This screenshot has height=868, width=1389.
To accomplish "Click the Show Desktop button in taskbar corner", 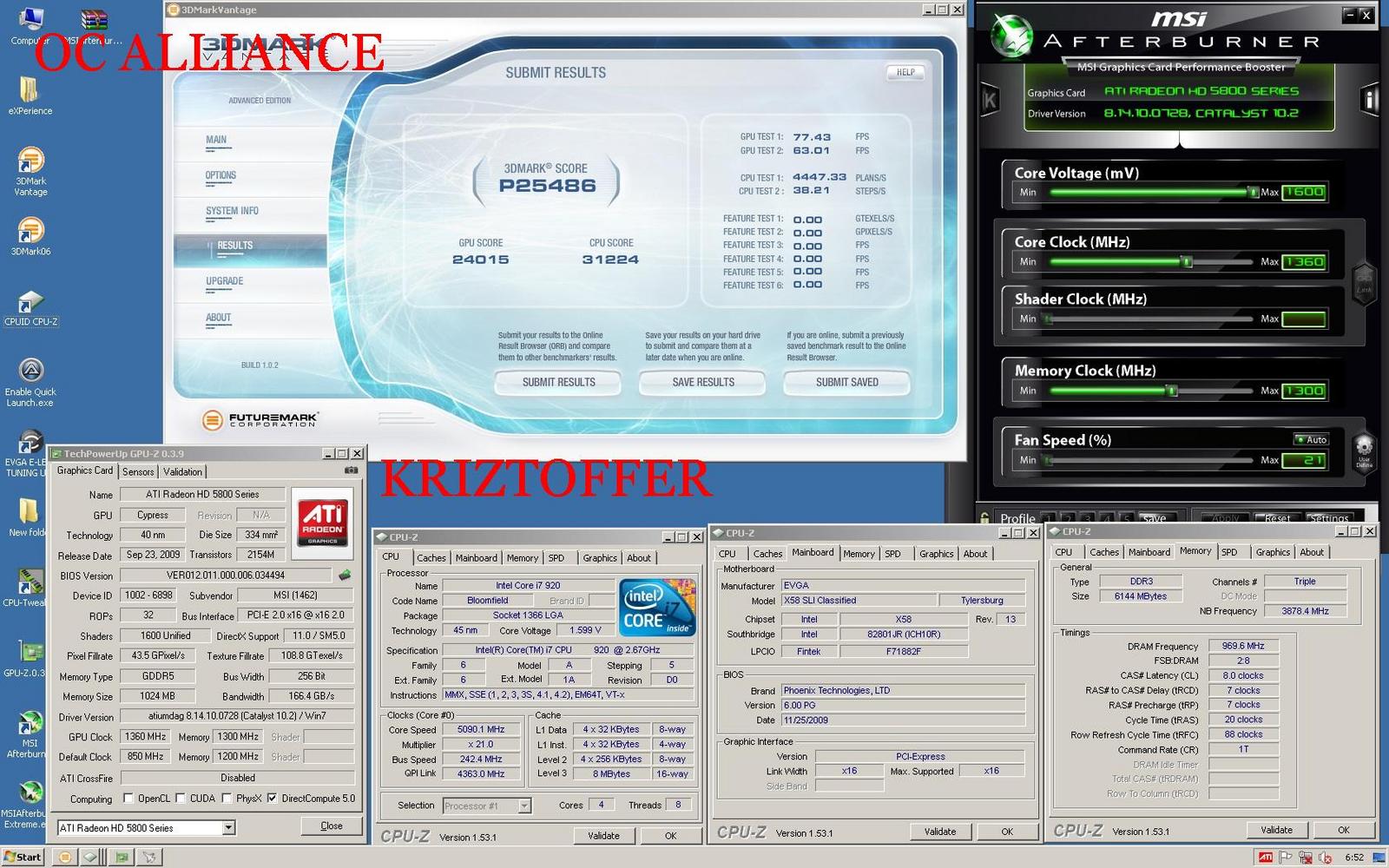I will coord(1379,857).
